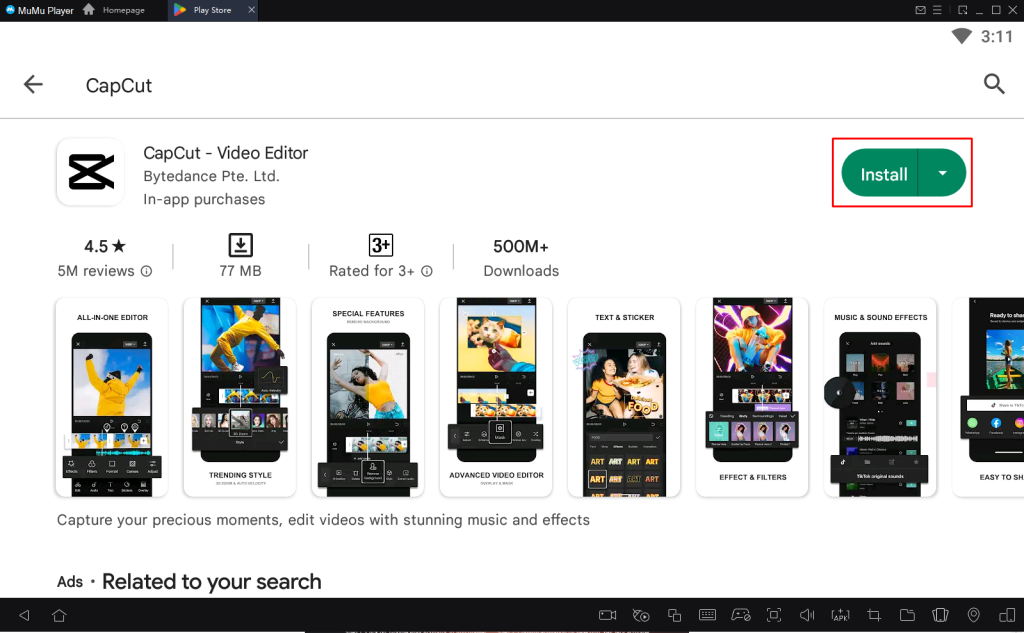
Task: Click the location pin icon
Action: pyautogui.click(x=974, y=615)
